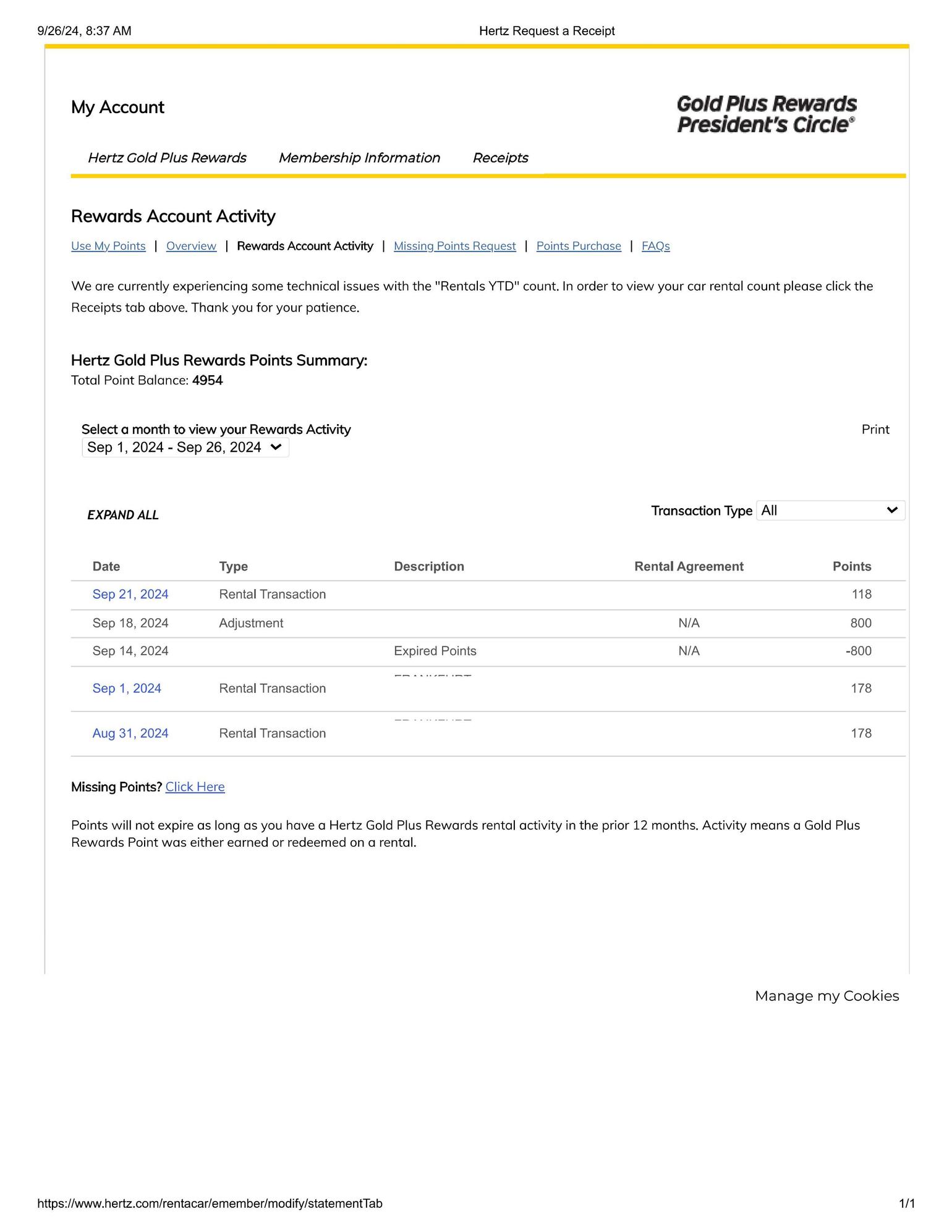
Task: Open the FAQs link
Action: coord(655,246)
